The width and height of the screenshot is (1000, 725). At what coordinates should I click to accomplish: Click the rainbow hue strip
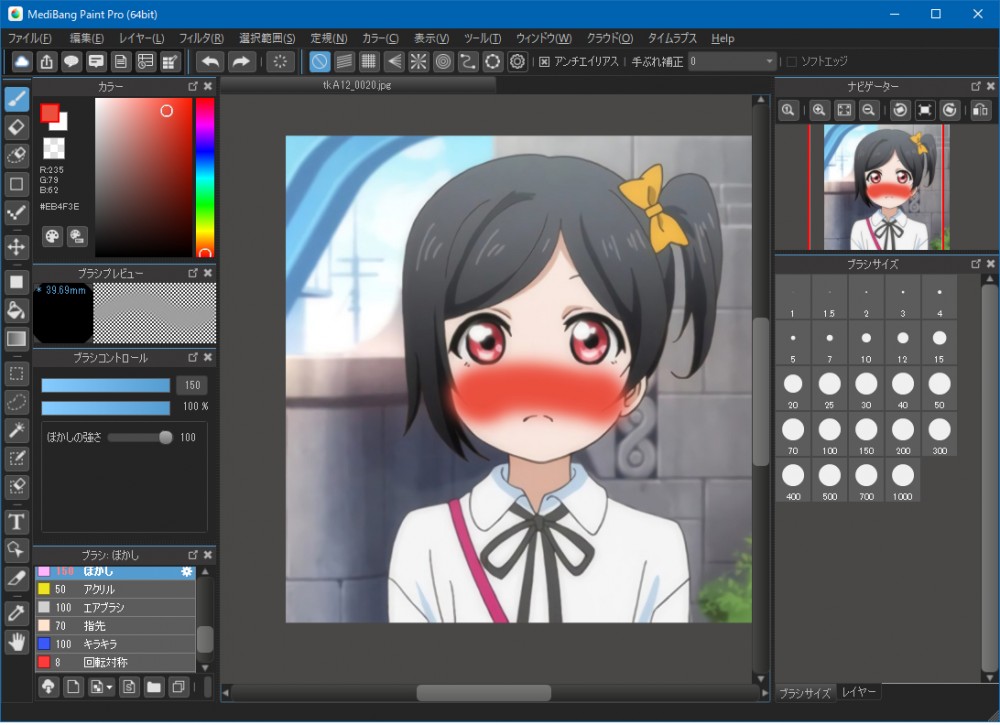coord(205,177)
